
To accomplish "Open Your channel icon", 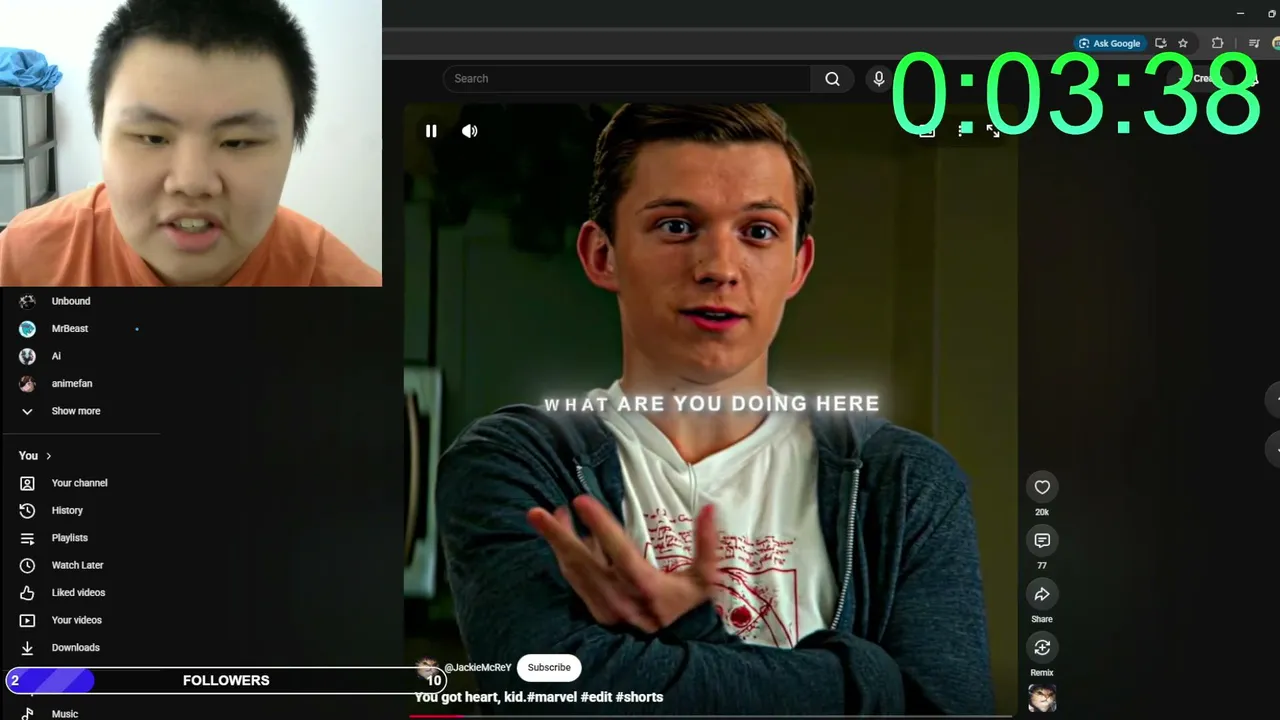I will tap(27, 483).
